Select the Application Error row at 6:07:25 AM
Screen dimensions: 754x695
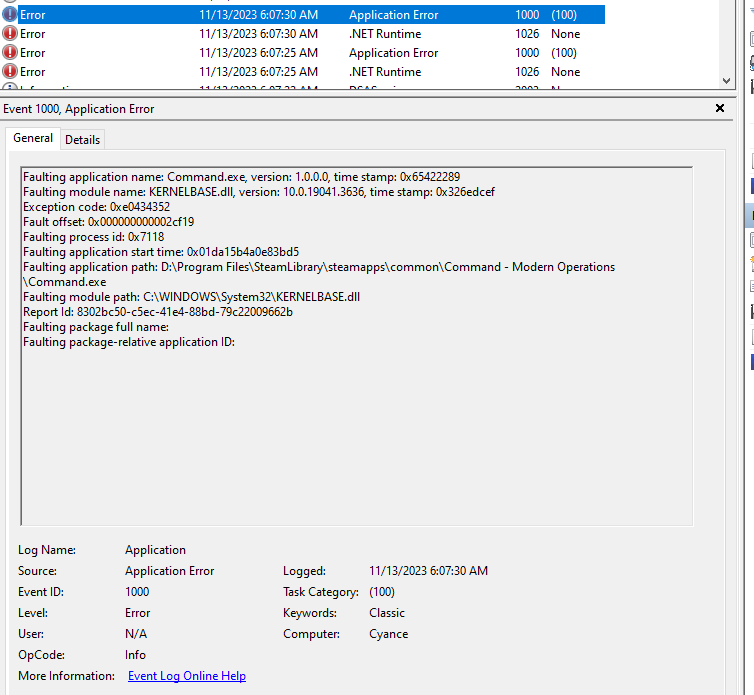[x=303, y=53]
